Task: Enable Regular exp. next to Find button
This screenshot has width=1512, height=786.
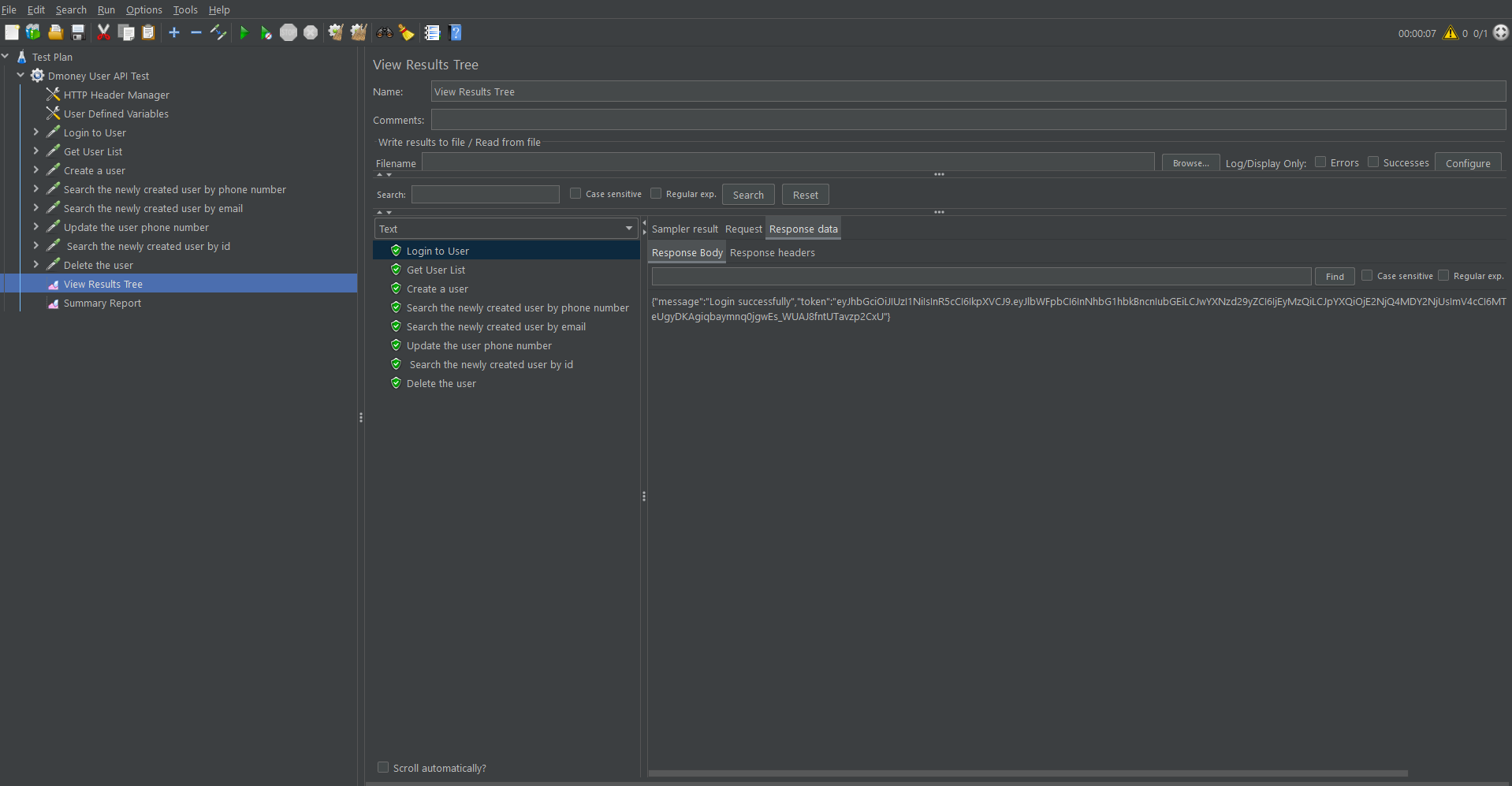Action: 1443,275
